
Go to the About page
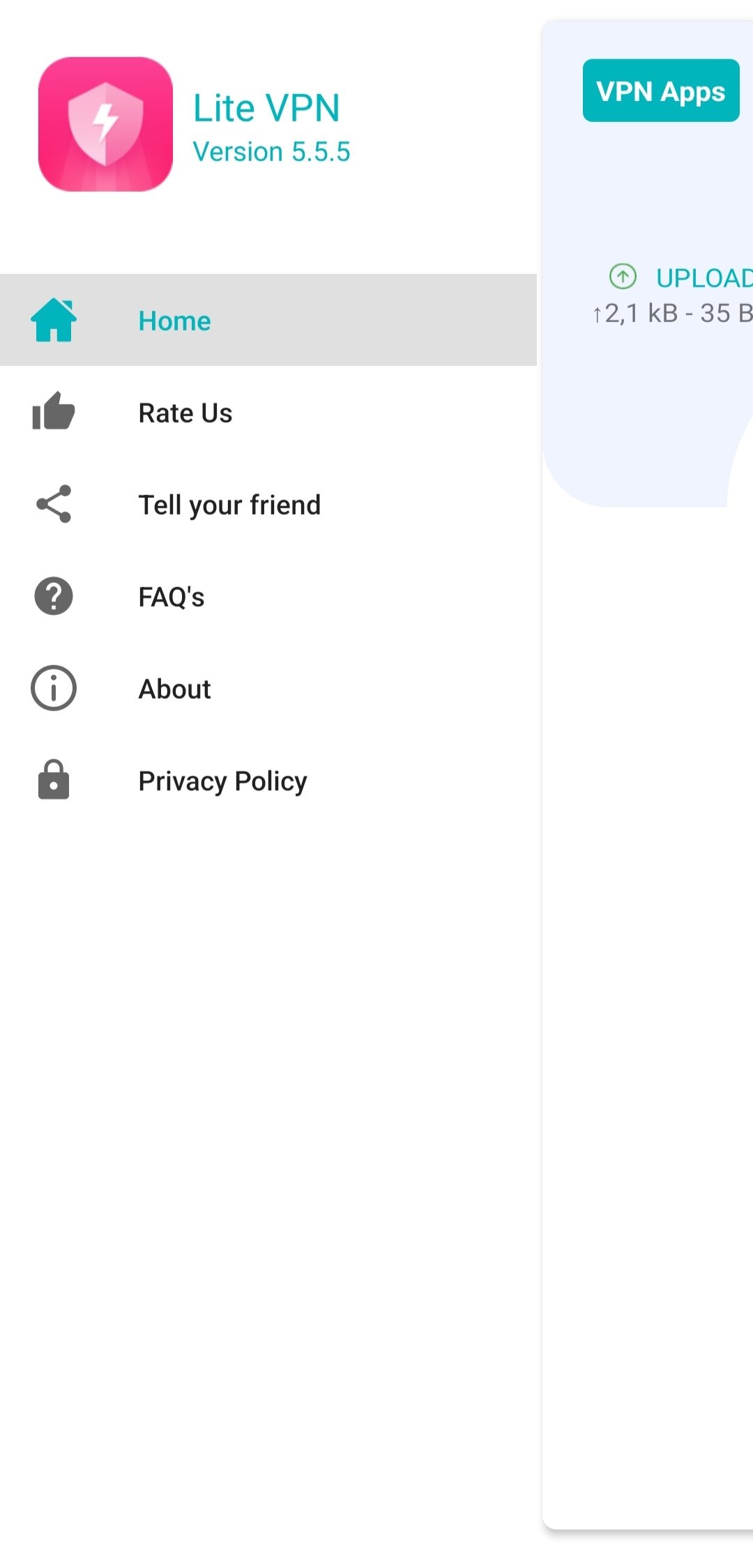tap(174, 689)
